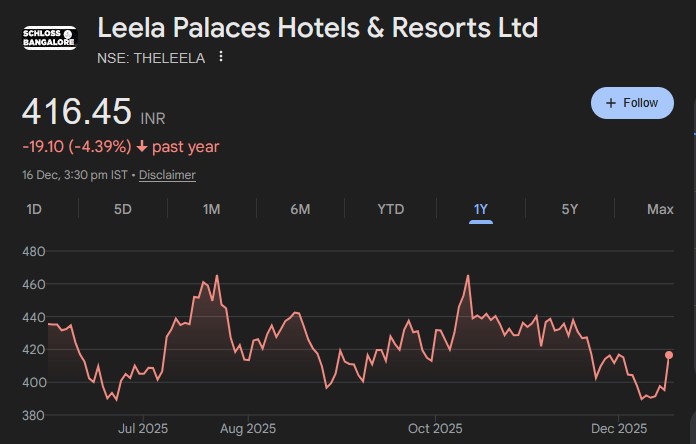This screenshot has width=696, height=444.
Task: Select the 5D time range tab
Action: [123, 209]
